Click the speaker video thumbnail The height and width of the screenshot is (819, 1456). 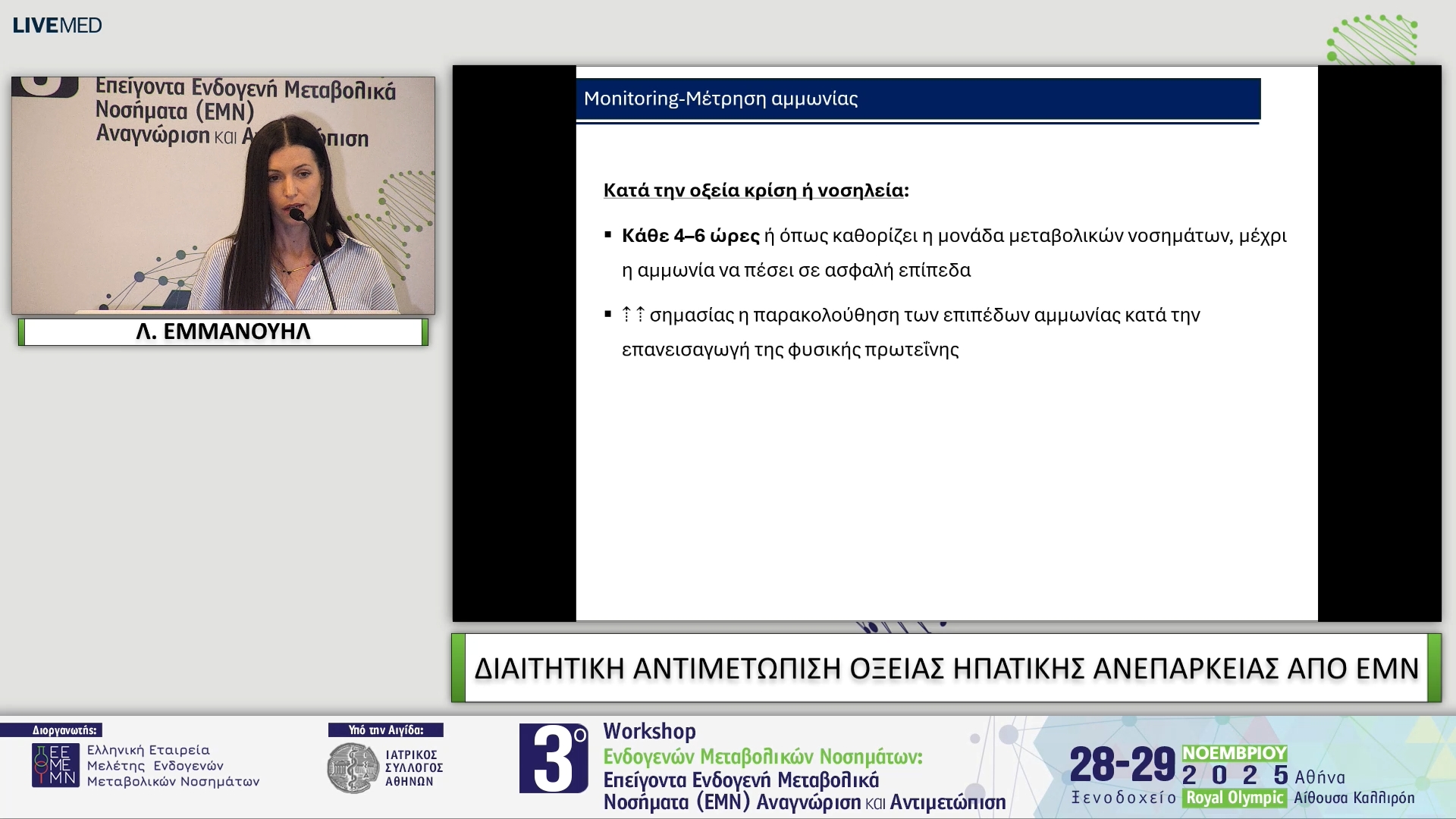click(223, 195)
